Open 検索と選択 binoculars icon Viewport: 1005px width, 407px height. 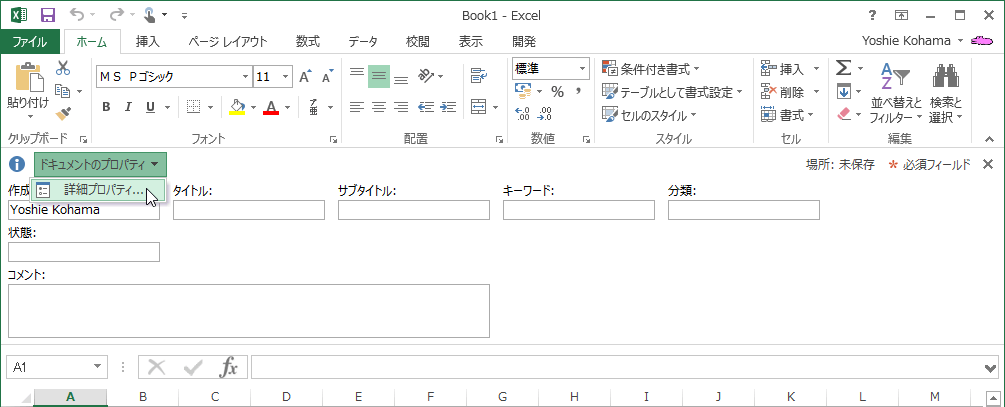pos(945,79)
